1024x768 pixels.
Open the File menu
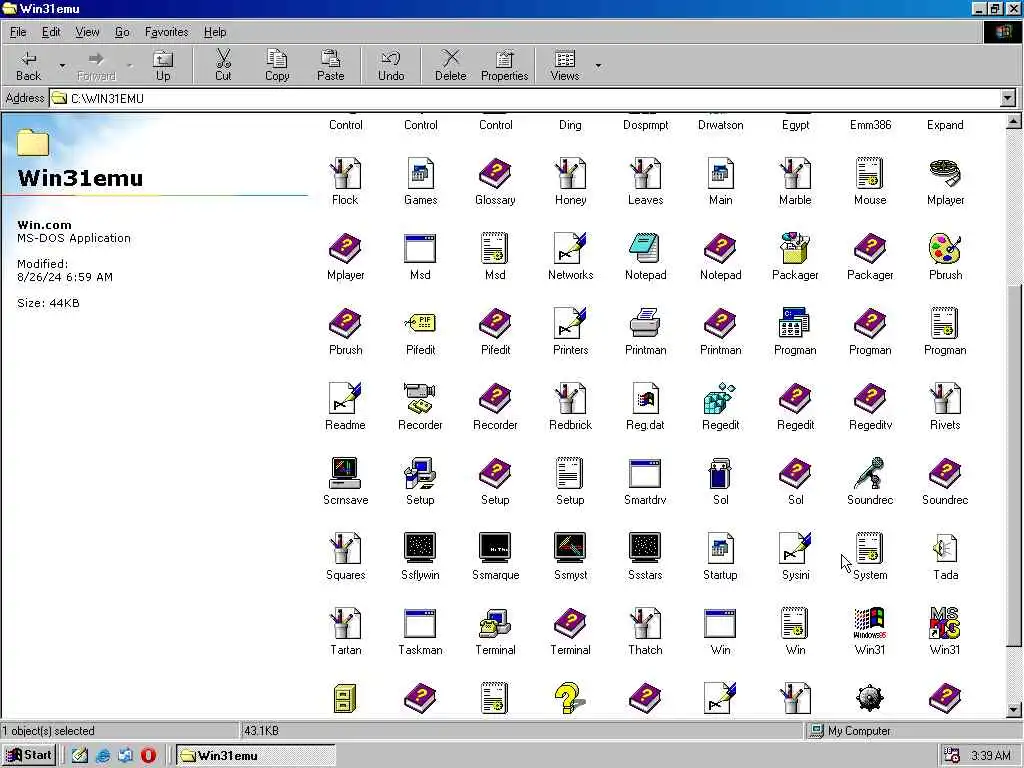18,32
